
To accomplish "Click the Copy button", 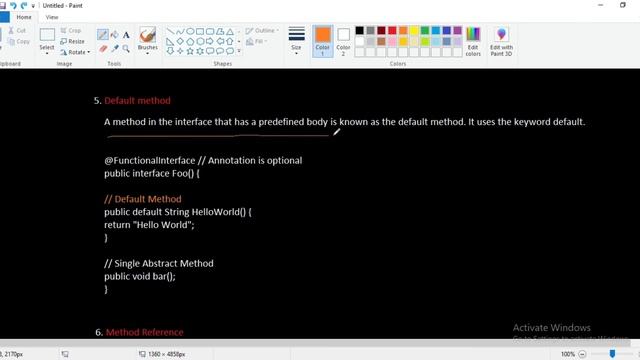I will pyautogui.click(x=19, y=41).
